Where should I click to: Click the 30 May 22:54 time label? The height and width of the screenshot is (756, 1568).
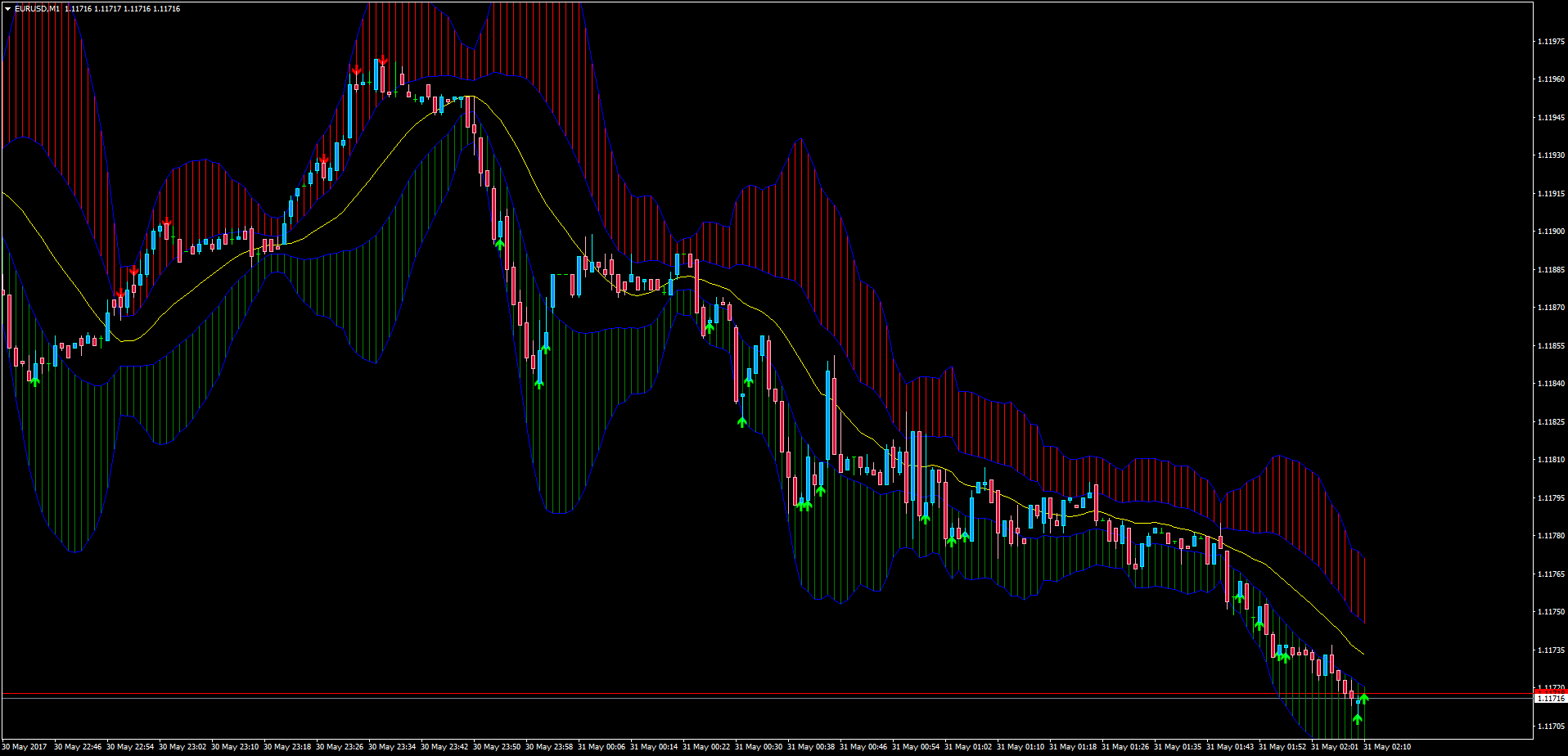click(130, 746)
